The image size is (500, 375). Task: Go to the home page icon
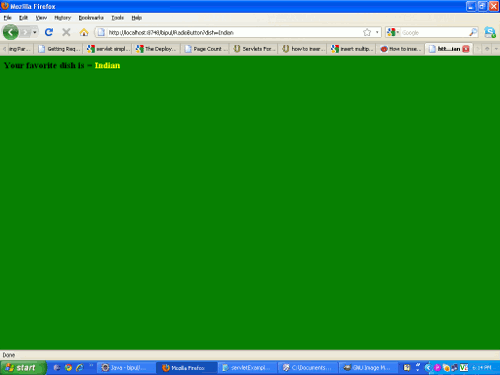point(84,32)
